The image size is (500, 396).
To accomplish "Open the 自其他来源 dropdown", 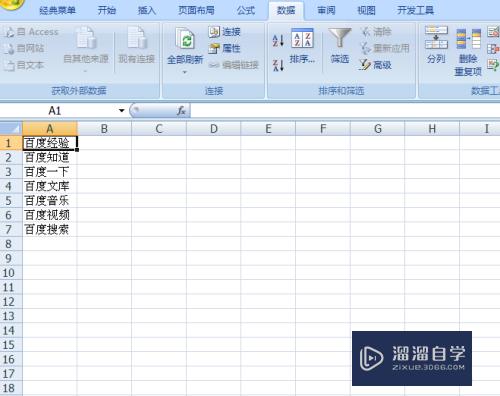I will pos(86,49).
